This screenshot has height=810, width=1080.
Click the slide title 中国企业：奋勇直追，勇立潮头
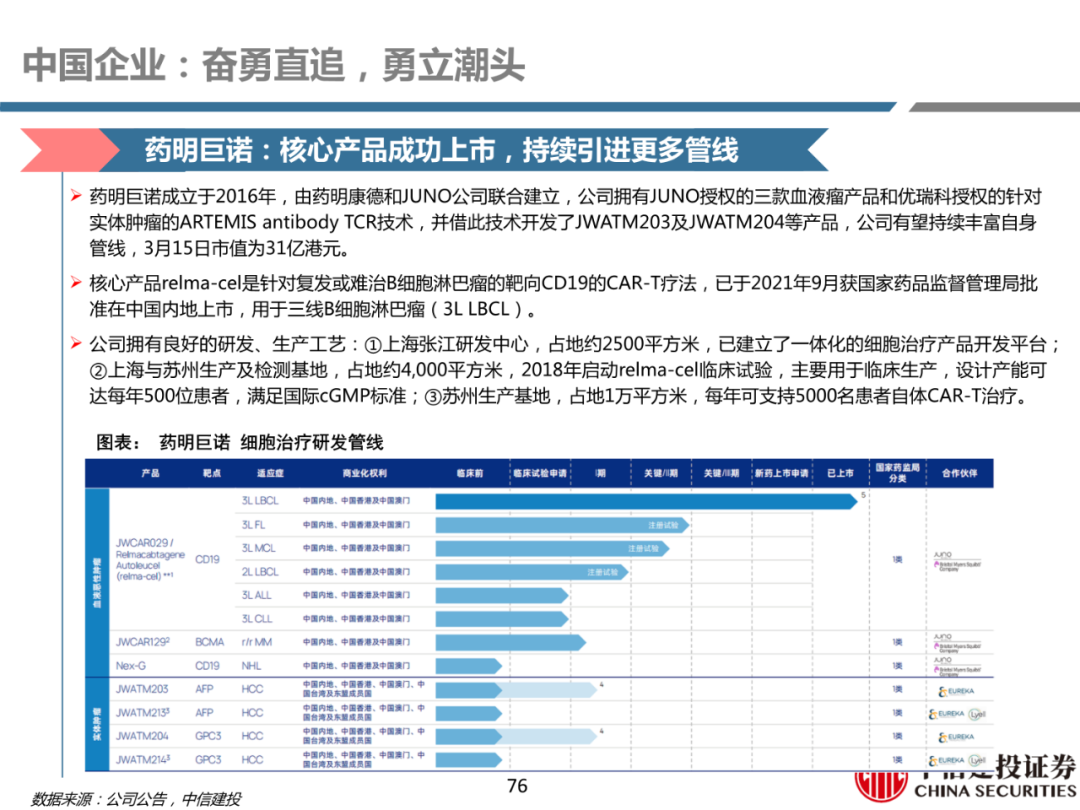pos(273,65)
